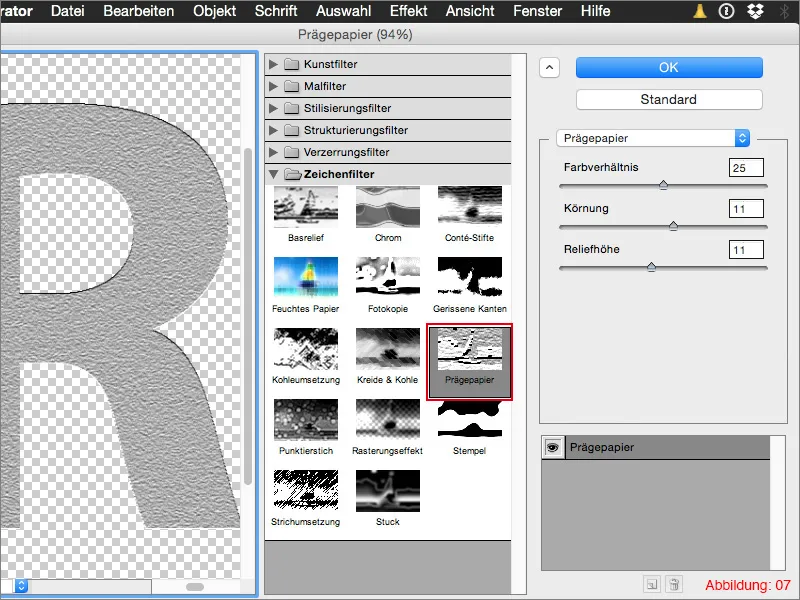The image size is (800, 600).
Task: Select the Punktierstich filter thumbnail
Action: [306, 419]
